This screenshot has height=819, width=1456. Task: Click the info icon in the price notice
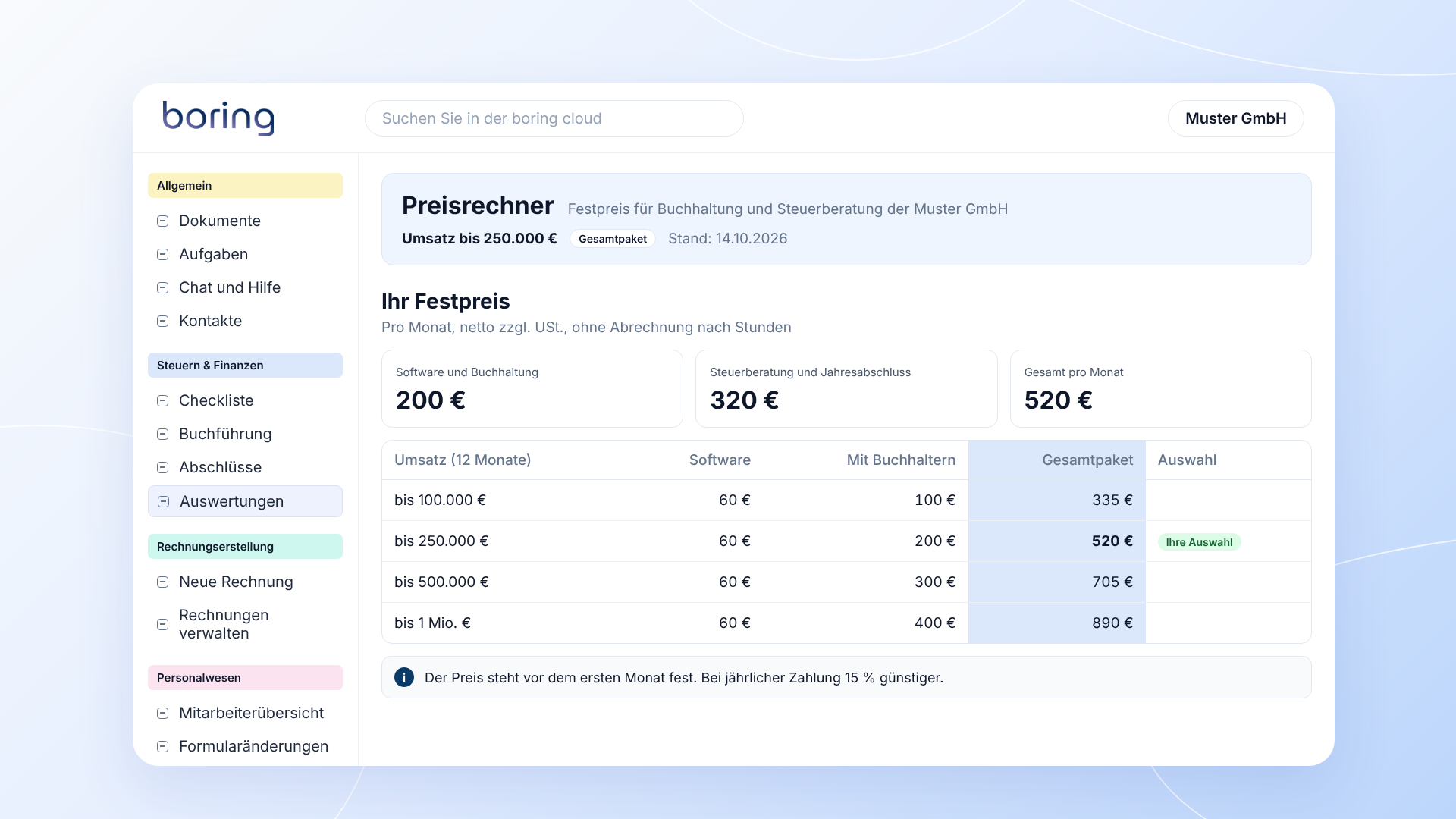coord(404,677)
